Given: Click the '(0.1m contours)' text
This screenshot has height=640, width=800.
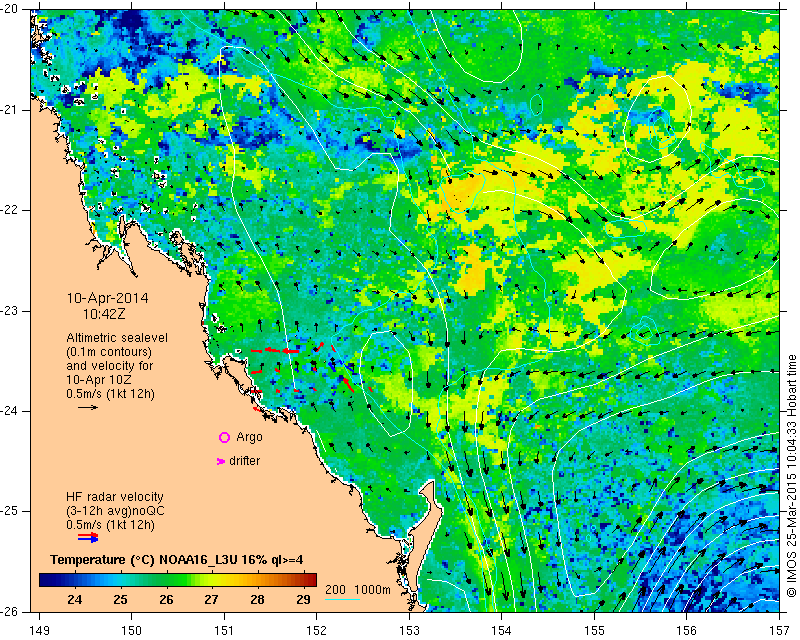Looking at the screenshot, I should point(109,352).
